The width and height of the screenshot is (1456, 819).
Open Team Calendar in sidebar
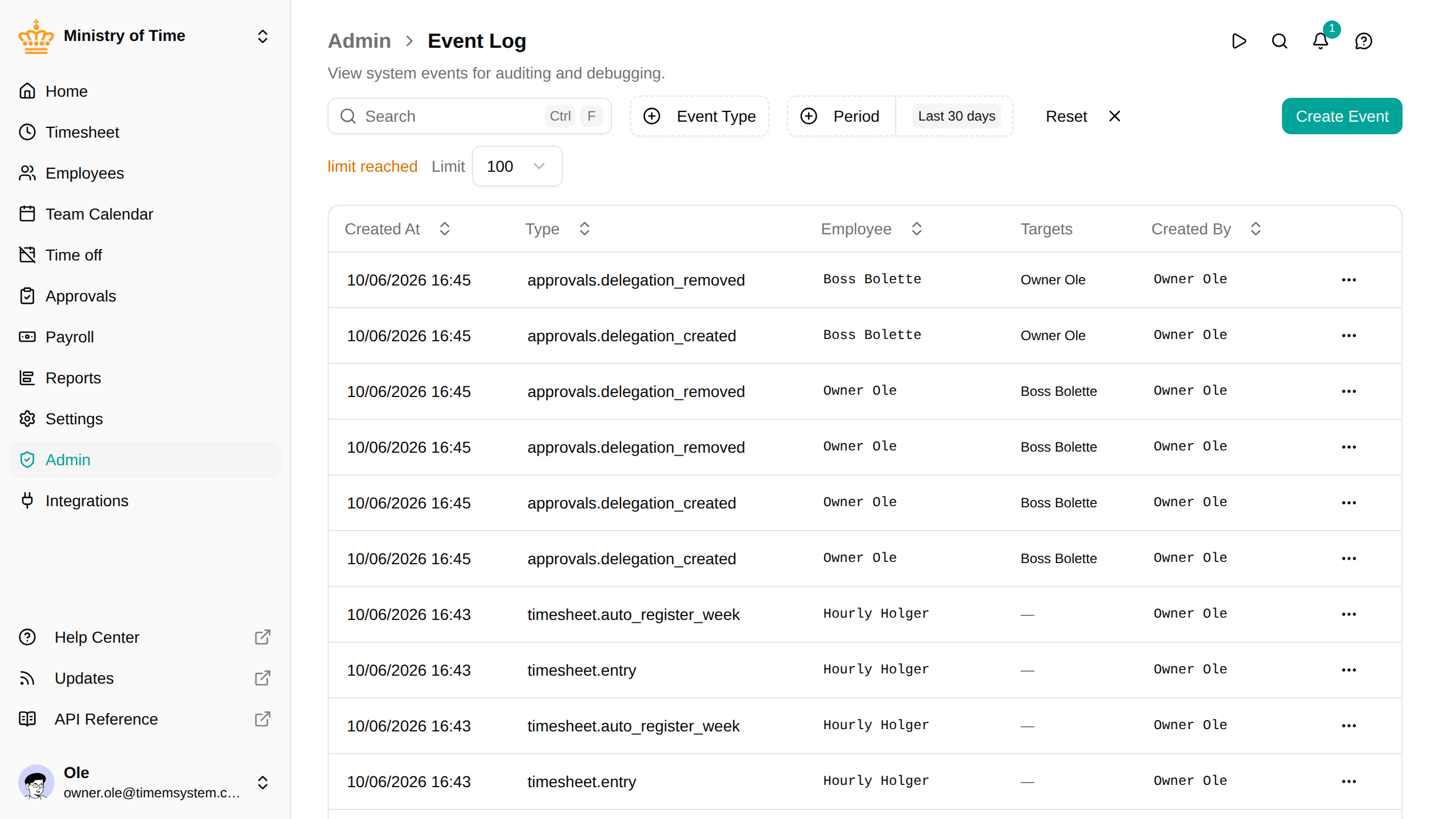point(145,214)
